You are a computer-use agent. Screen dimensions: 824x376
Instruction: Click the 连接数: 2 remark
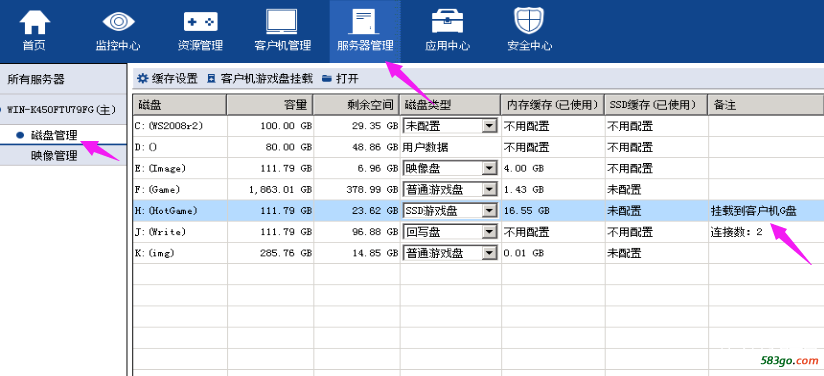tap(736, 232)
